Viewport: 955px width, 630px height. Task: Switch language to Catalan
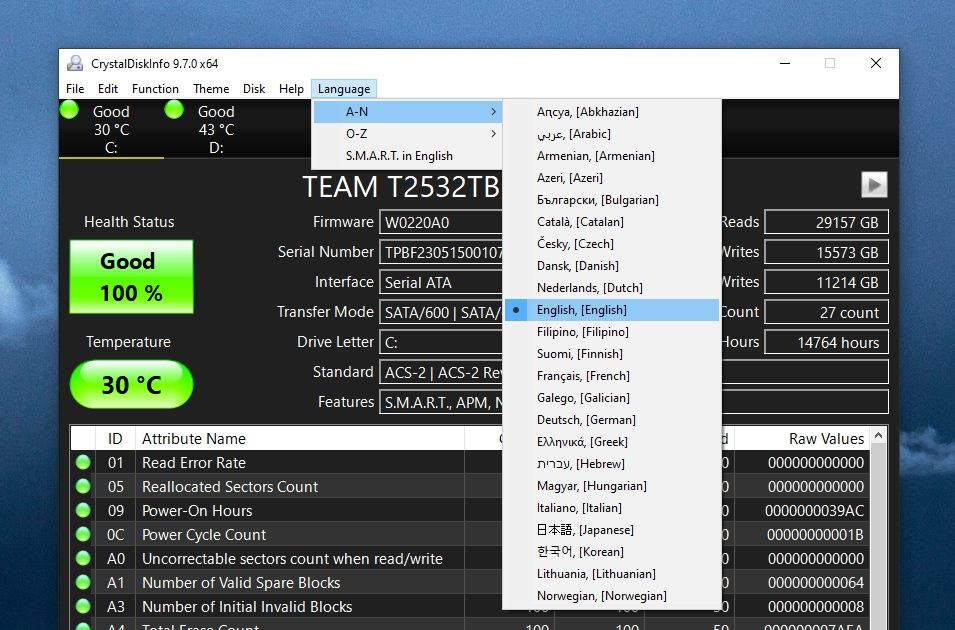(x=612, y=221)
